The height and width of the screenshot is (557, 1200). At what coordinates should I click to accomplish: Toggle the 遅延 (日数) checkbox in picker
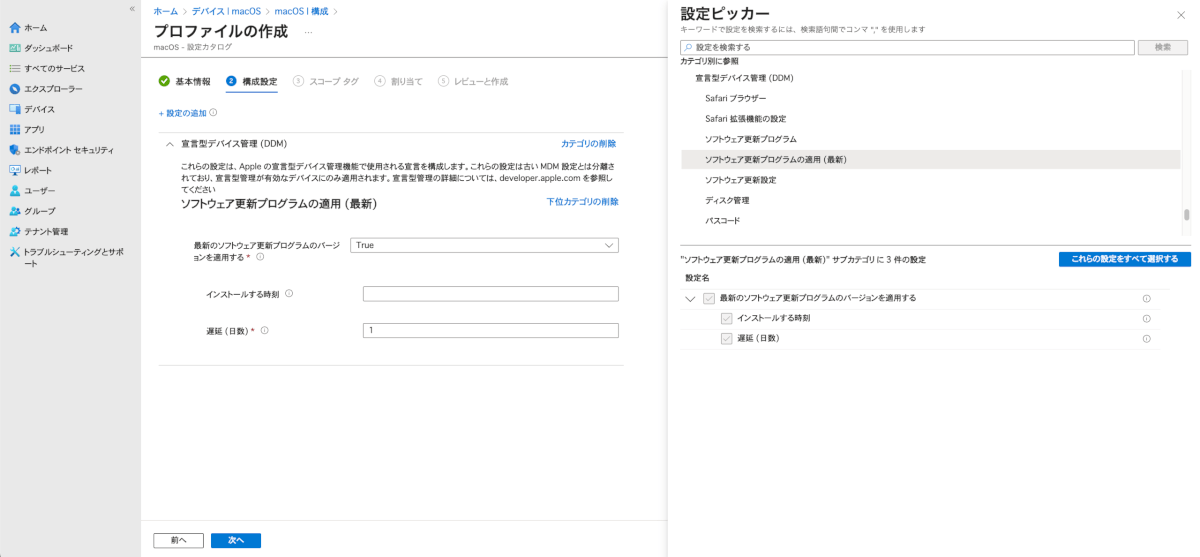tap(727, 338)
